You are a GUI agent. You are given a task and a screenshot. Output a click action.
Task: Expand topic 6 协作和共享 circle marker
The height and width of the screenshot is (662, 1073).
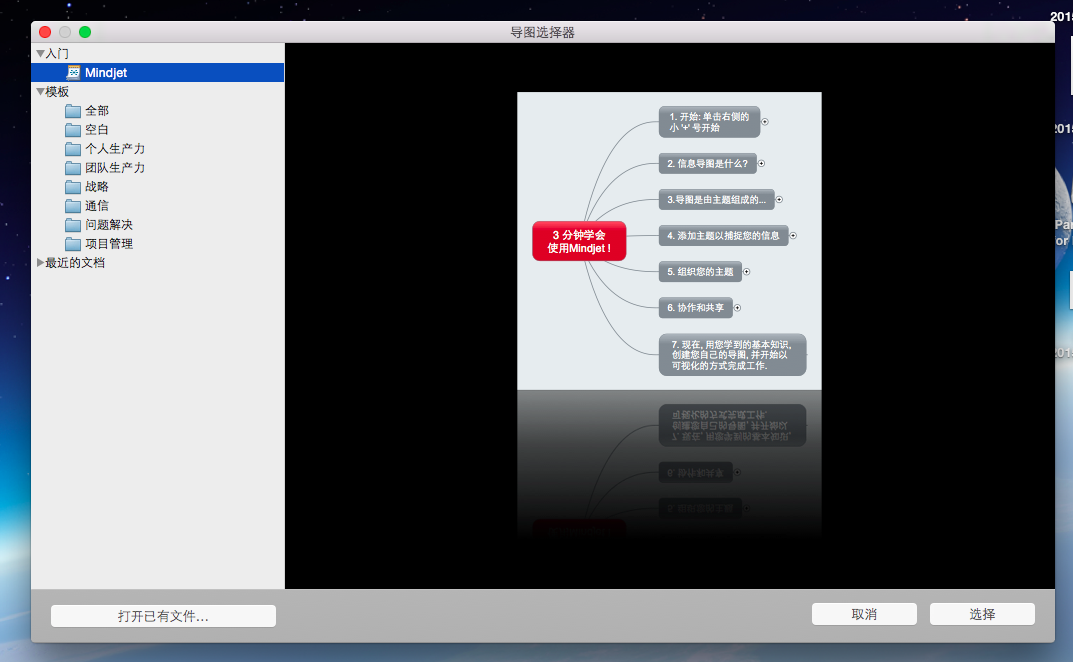point(737,308)
